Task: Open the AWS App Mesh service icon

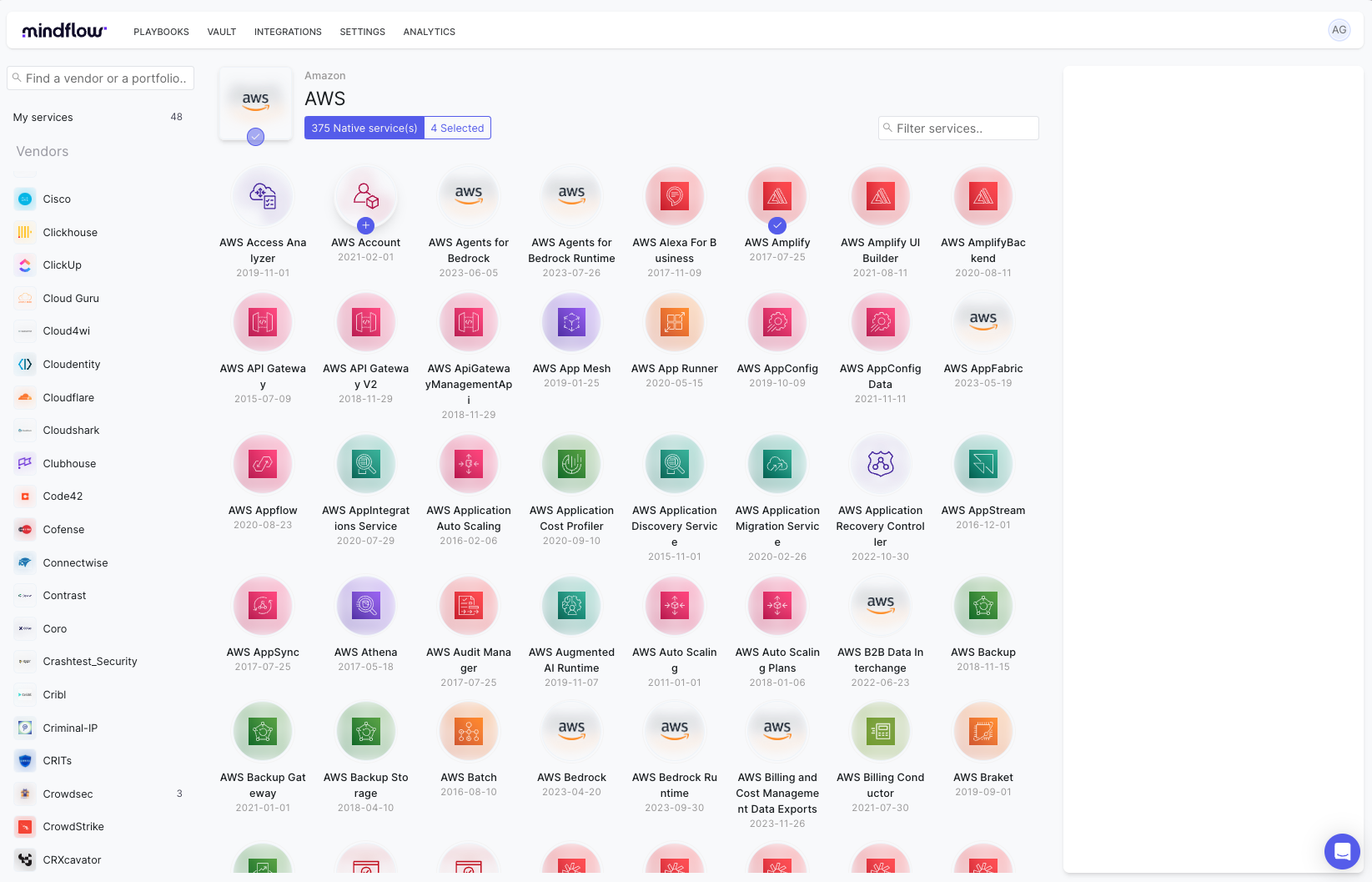Action: click(x=571, y=322)
